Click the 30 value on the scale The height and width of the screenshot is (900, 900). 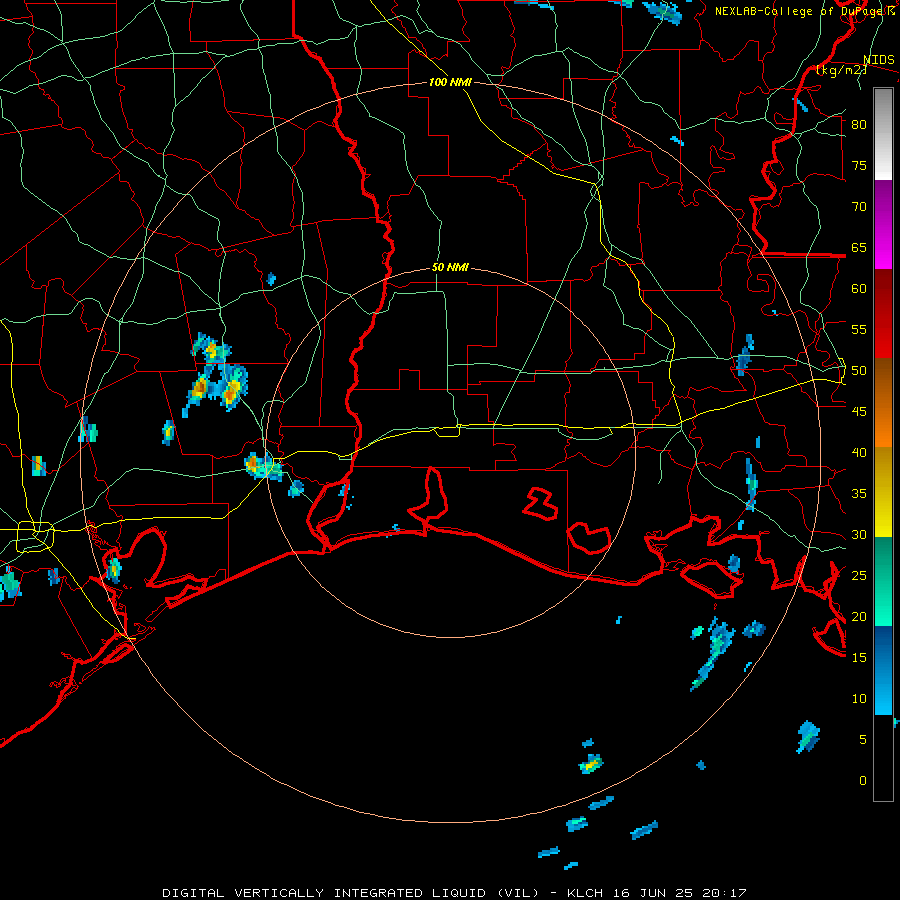pyautogui.click(x=859, y=534)
